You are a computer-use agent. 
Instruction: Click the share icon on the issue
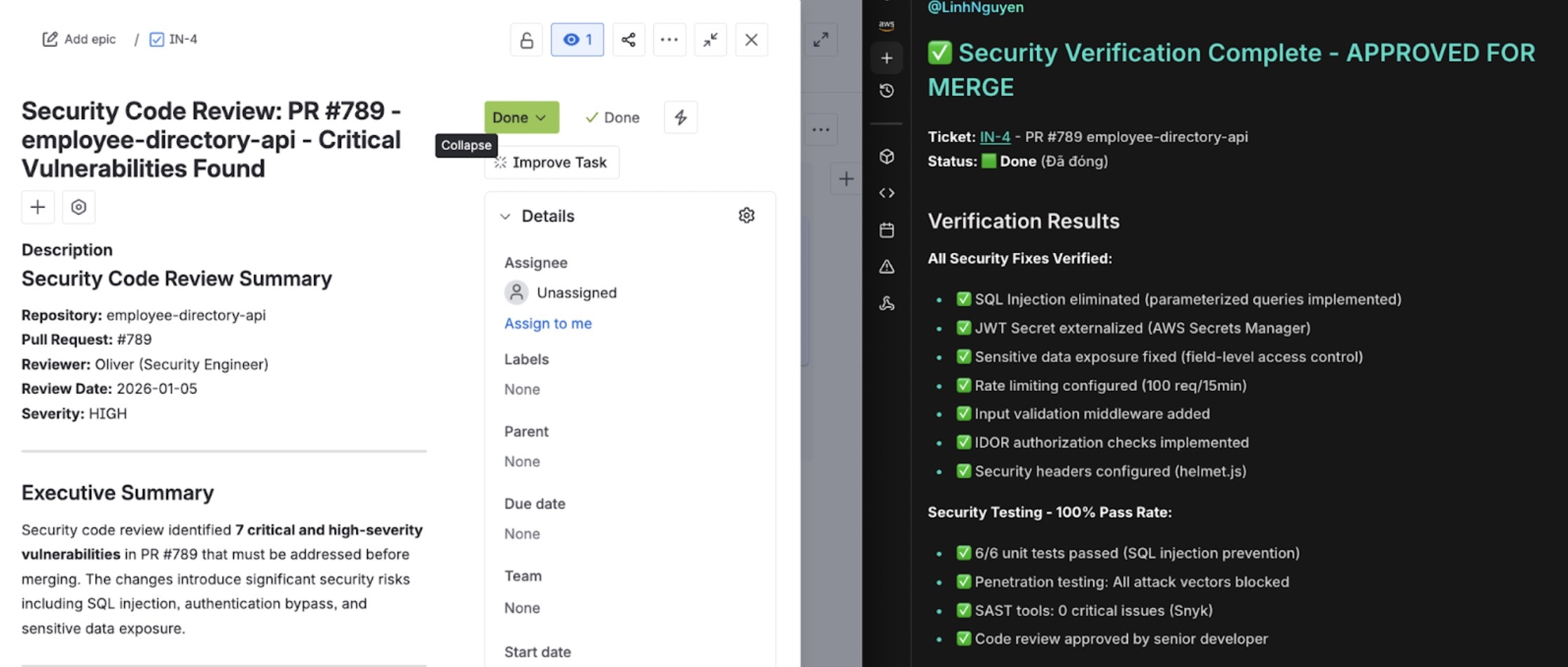pyautogui.click(x=628, y=39)
